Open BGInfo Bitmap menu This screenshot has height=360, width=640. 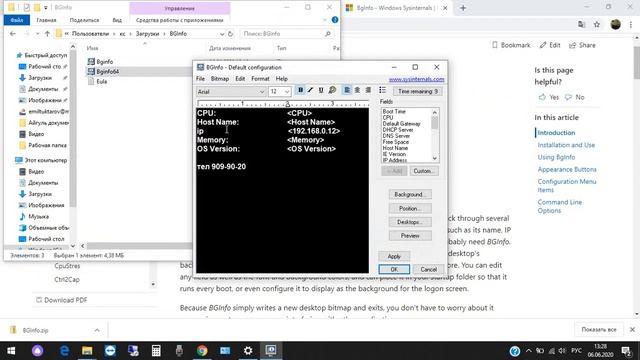[x=220, y=79]
